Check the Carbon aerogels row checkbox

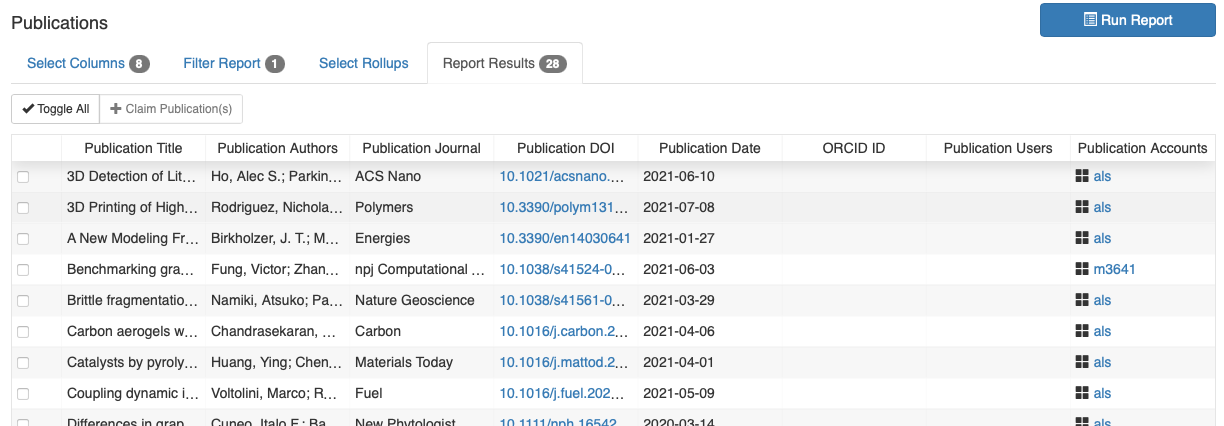(23, 332)
